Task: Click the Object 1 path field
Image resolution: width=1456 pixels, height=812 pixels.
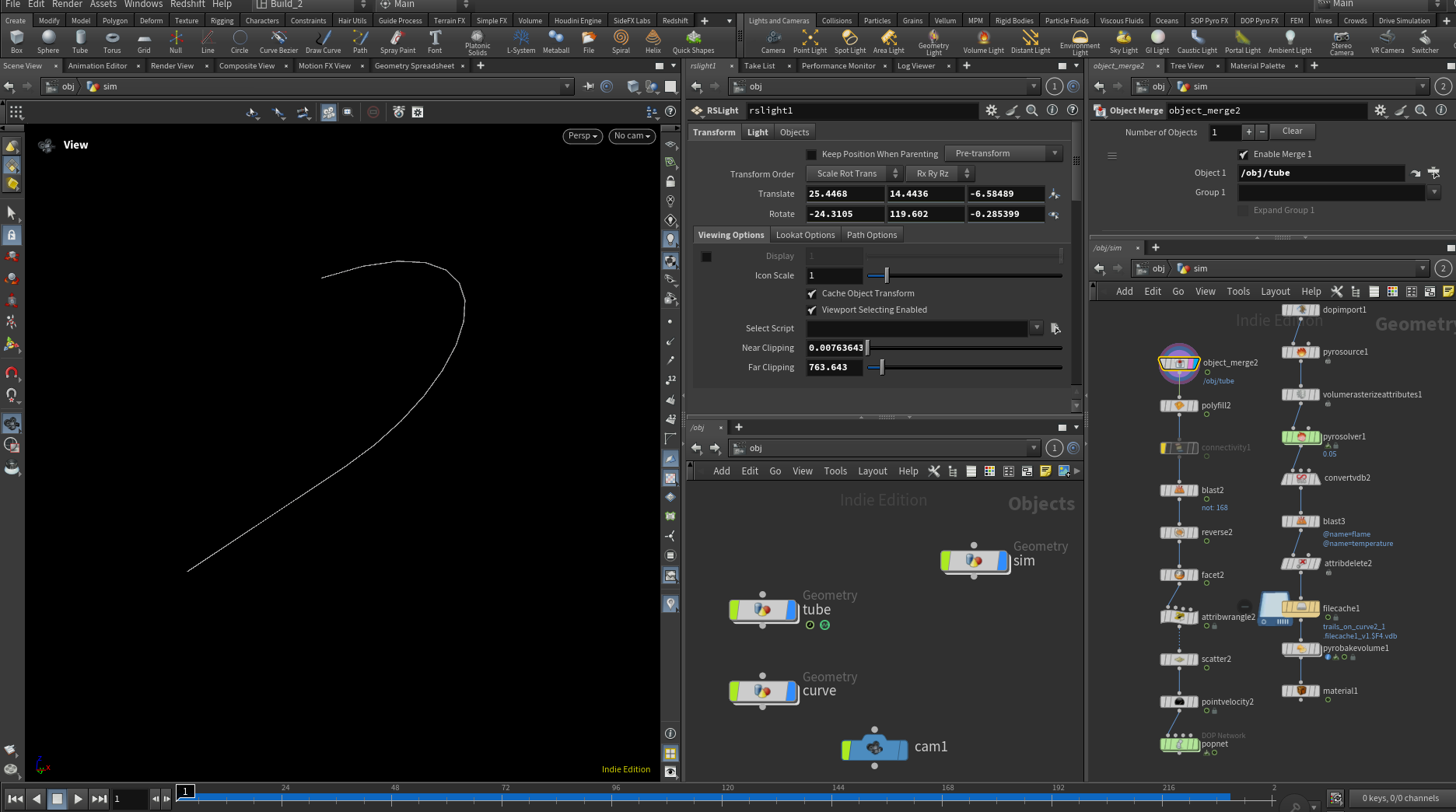Action: [x=1321, y=173]
